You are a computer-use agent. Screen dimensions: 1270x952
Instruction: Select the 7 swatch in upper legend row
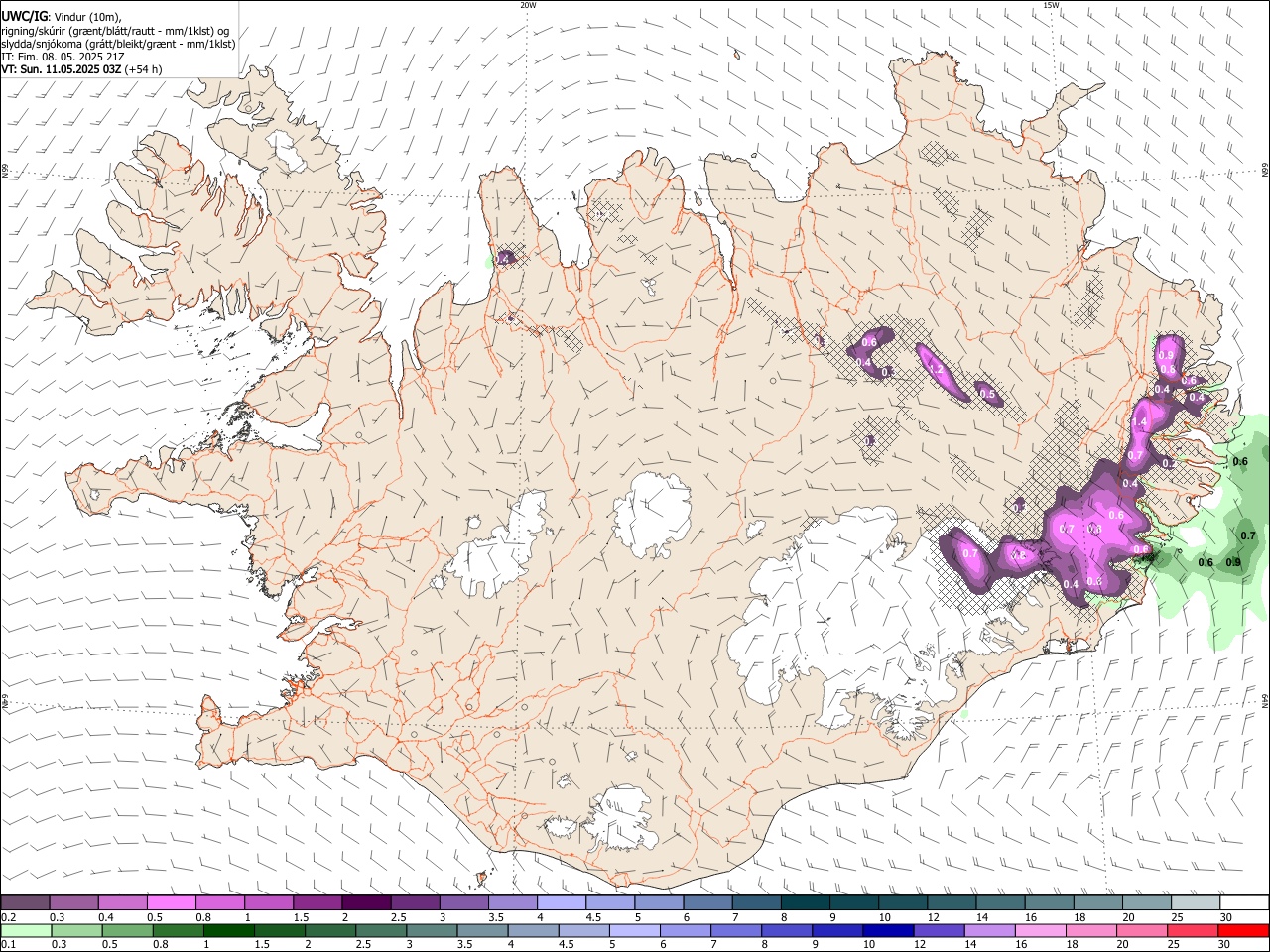point(756,903)
